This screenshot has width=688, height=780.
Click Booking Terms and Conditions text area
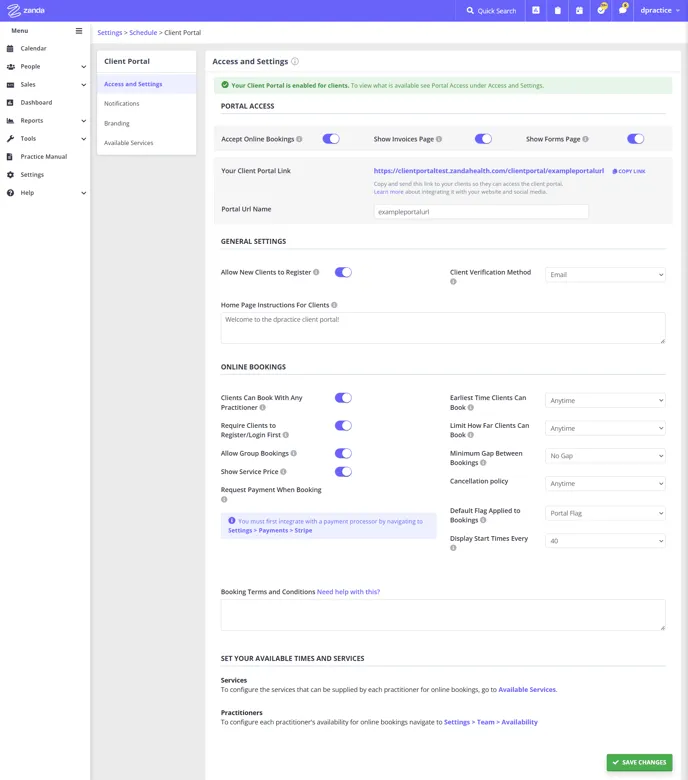tap(443, 615)
